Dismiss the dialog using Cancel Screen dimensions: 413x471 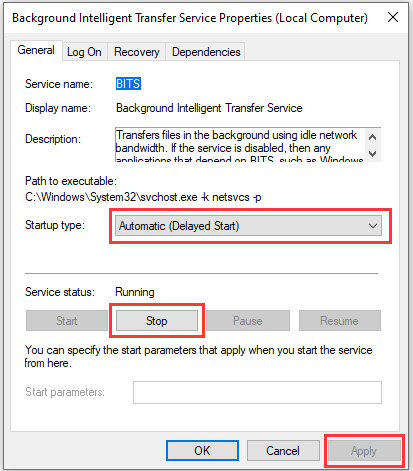pyautogui.click(x=283, y=451)
